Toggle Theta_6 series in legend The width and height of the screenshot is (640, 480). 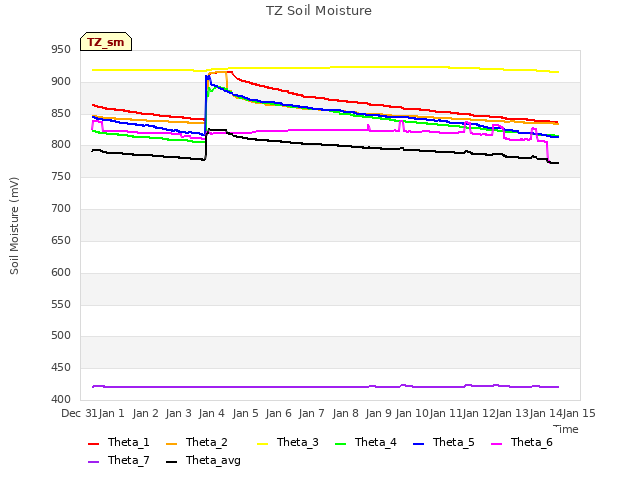522,442
